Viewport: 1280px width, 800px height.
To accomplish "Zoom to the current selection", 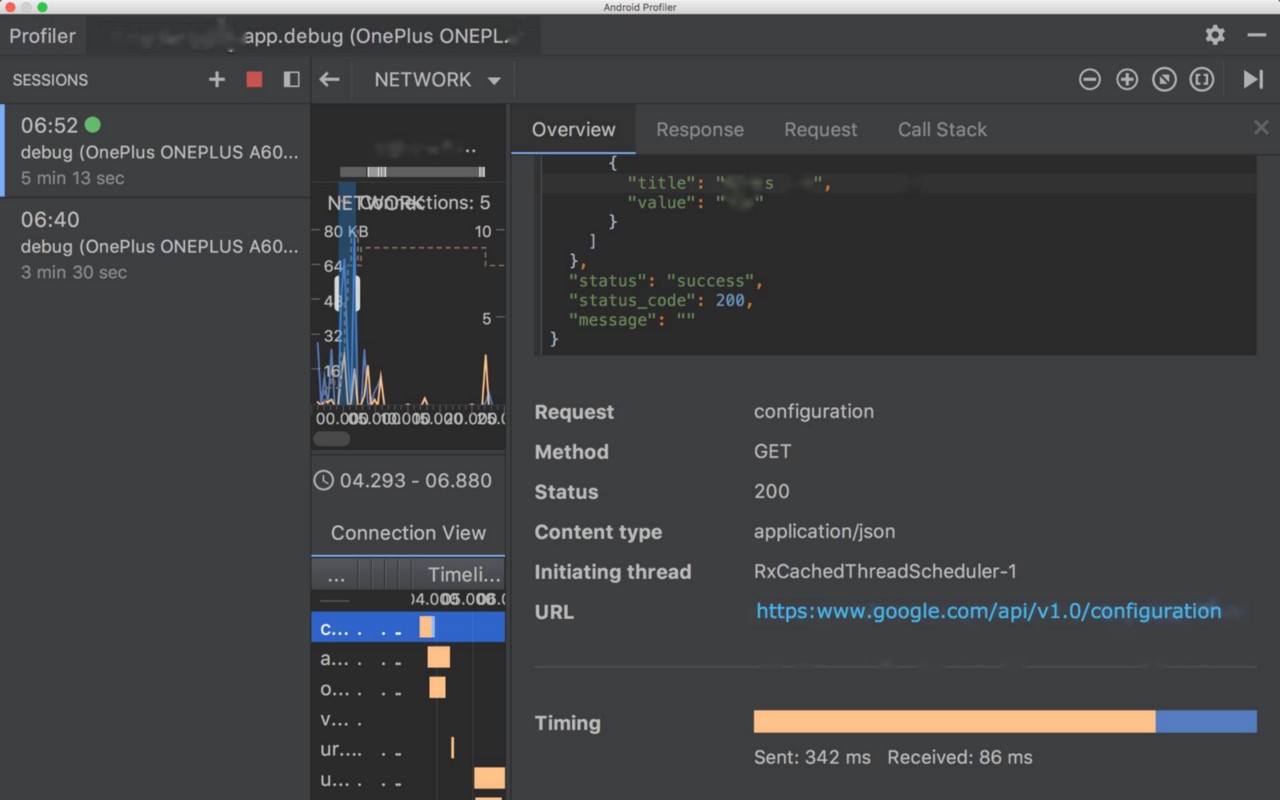I will tap(1202, 79).
